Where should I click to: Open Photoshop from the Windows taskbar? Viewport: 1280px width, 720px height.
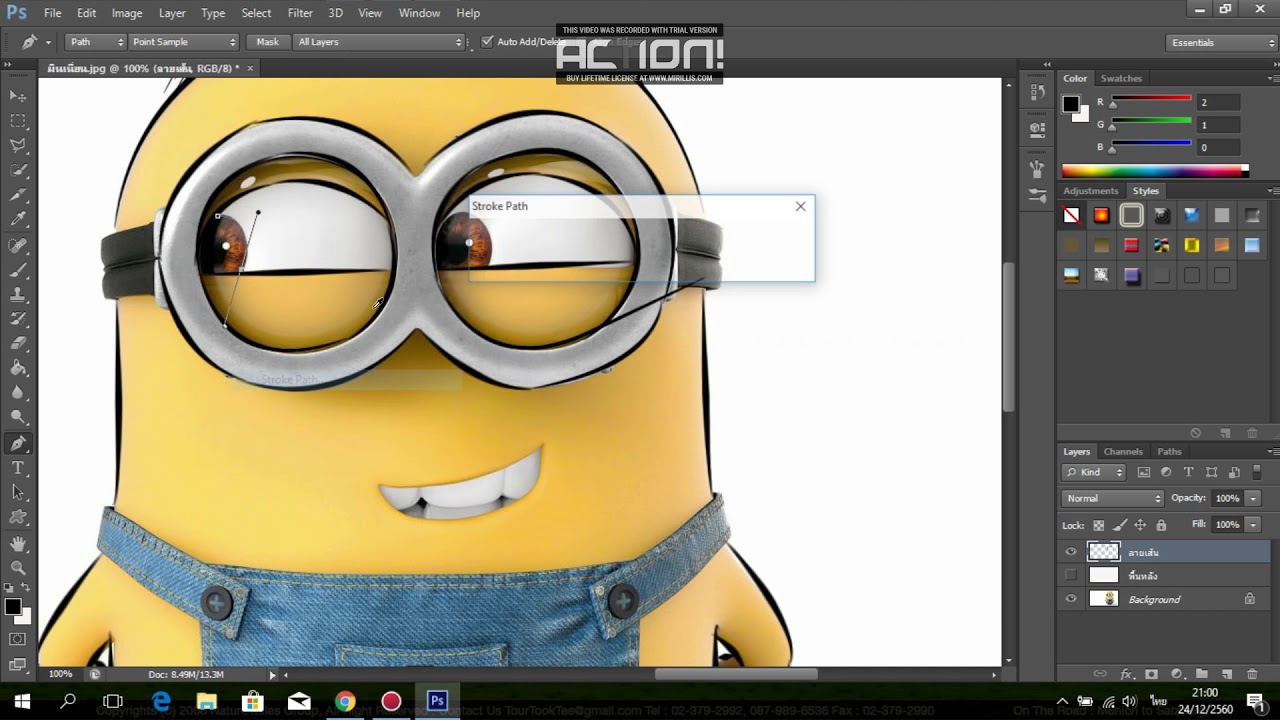[437, 701]
